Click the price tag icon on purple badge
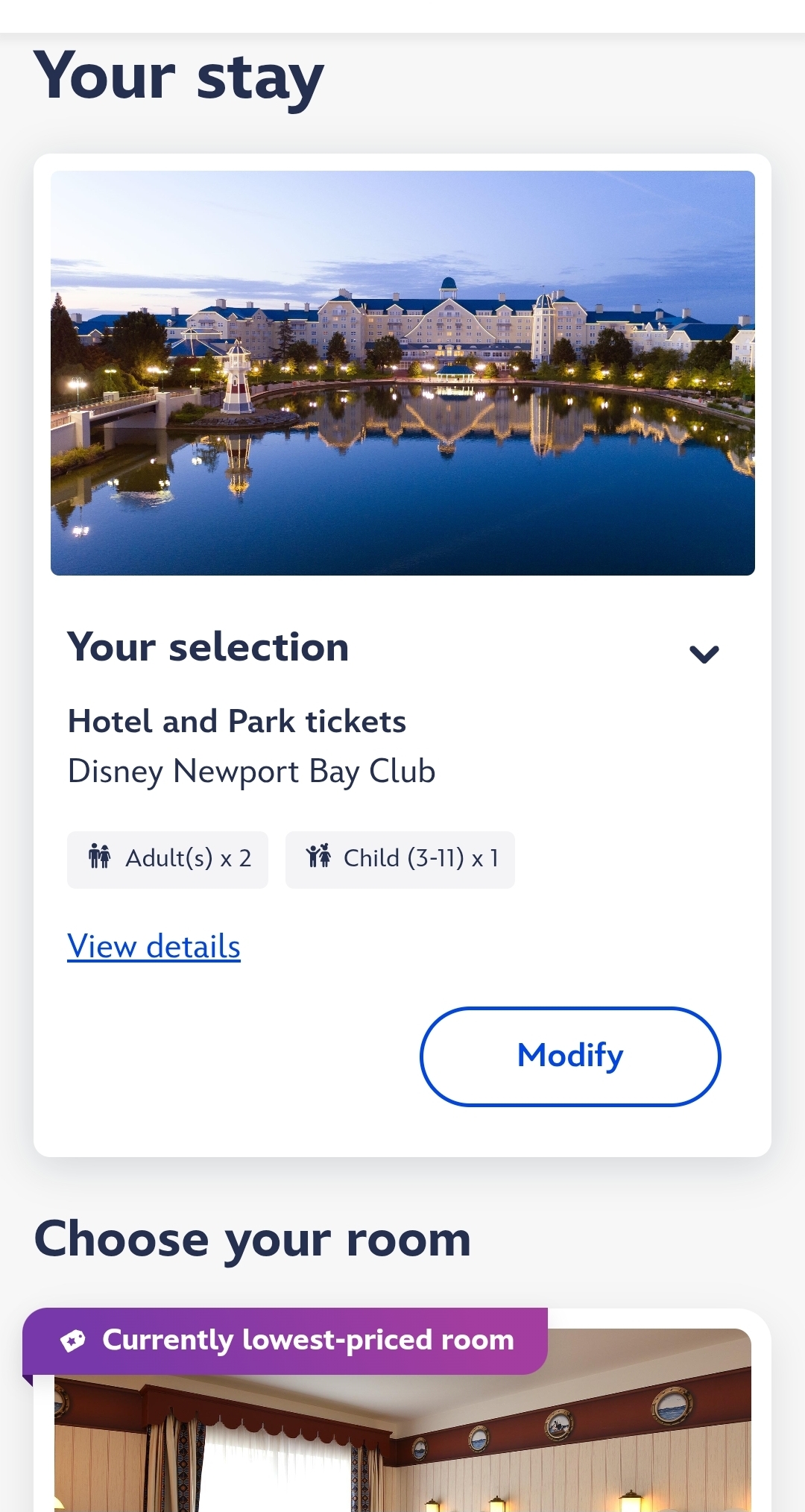Image resolution: width=805 pixels, height=1512 pixels. 73,1341
